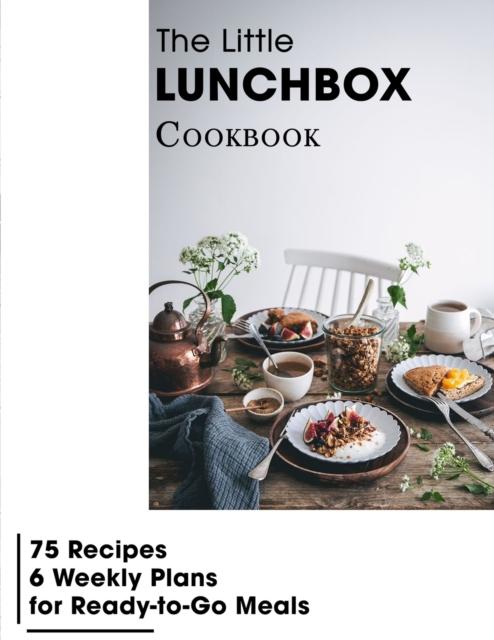The height and width of the screenshot is (640, 494).
Task: Click the "6 Weekly Plans" text
Action: click(x=123, y=578)
